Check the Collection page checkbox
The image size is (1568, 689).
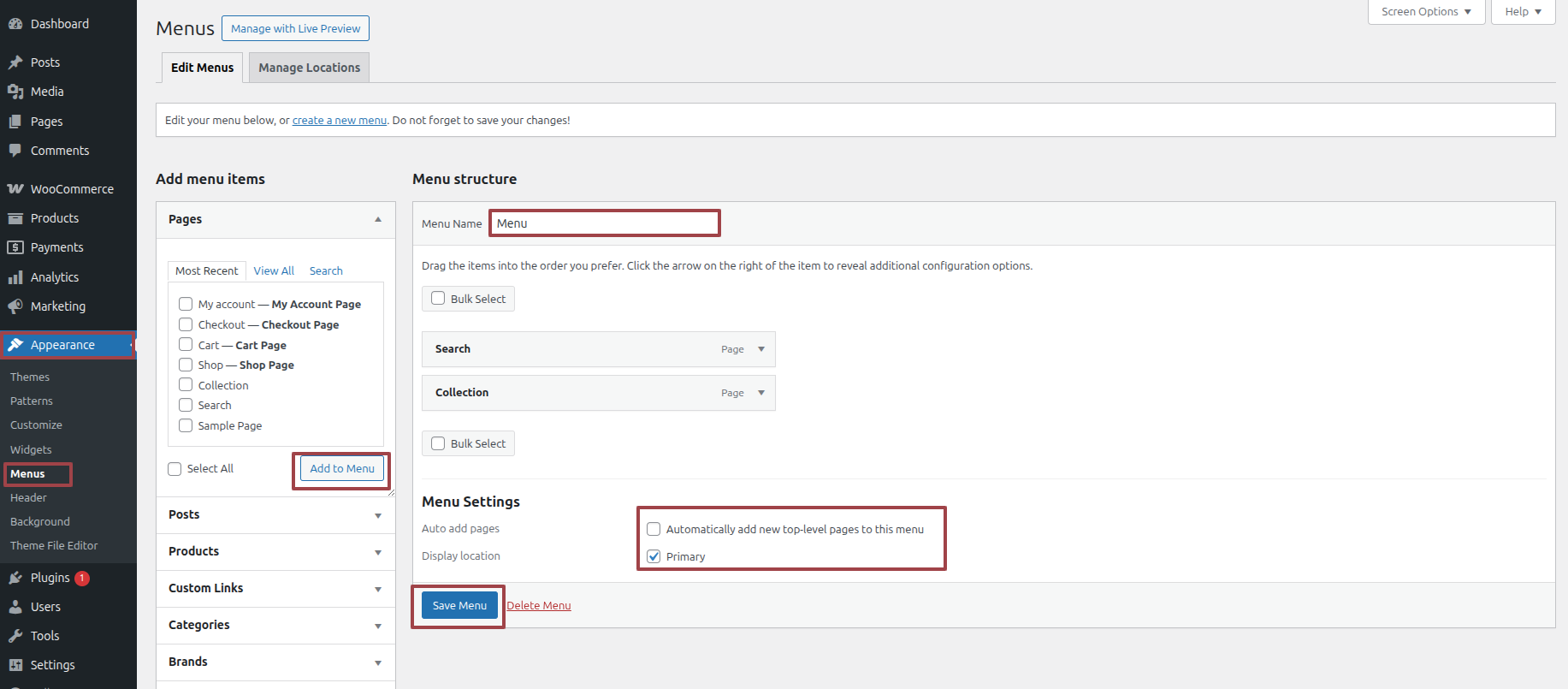tap(186, 385)
